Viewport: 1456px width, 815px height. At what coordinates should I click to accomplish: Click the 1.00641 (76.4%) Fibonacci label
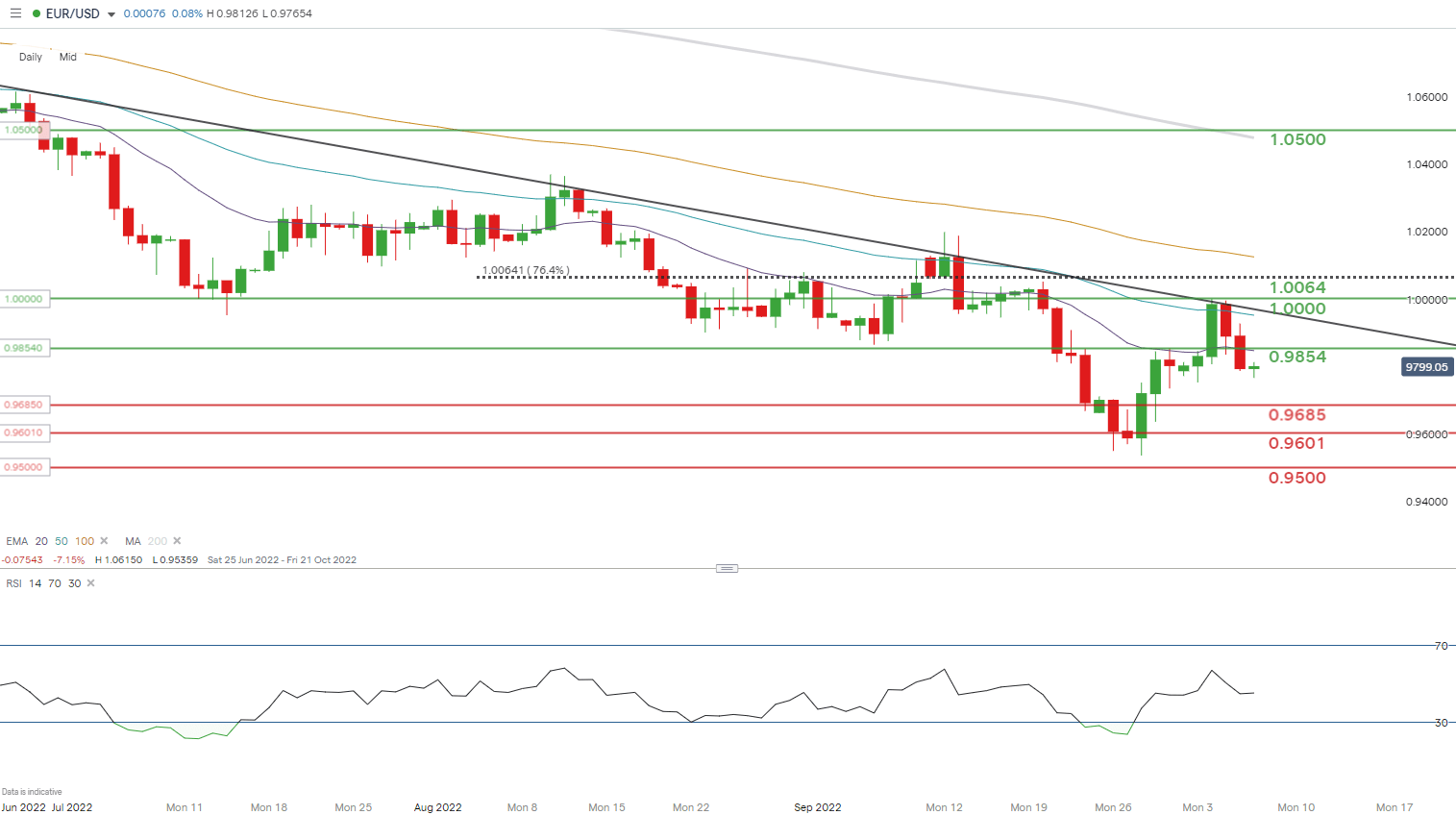point(526,270)
